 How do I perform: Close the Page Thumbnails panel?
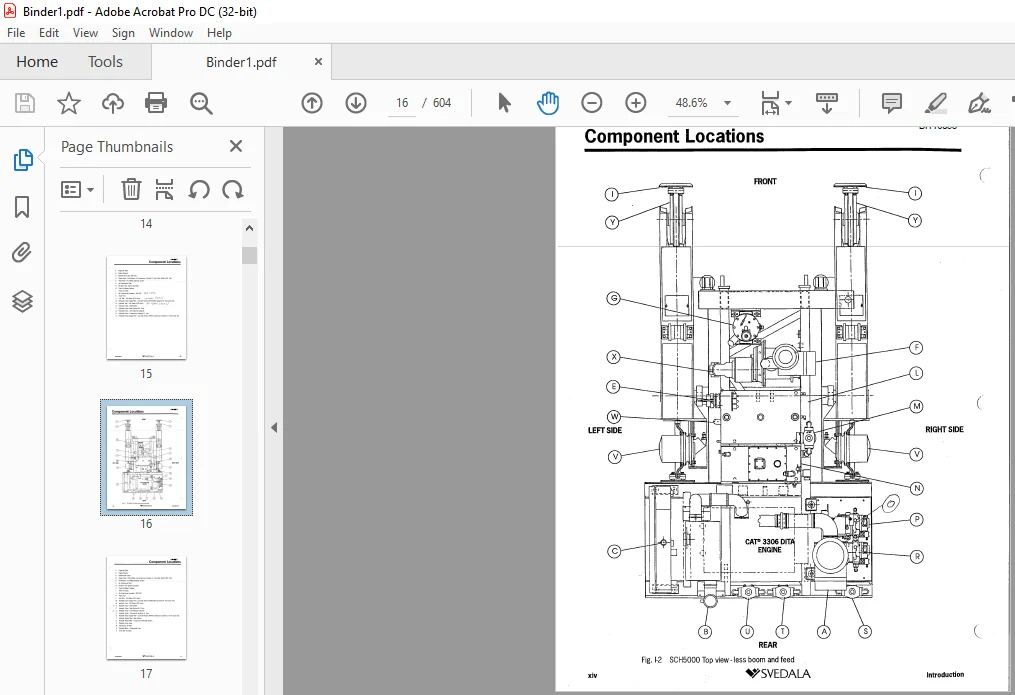(x=236, y=146)
